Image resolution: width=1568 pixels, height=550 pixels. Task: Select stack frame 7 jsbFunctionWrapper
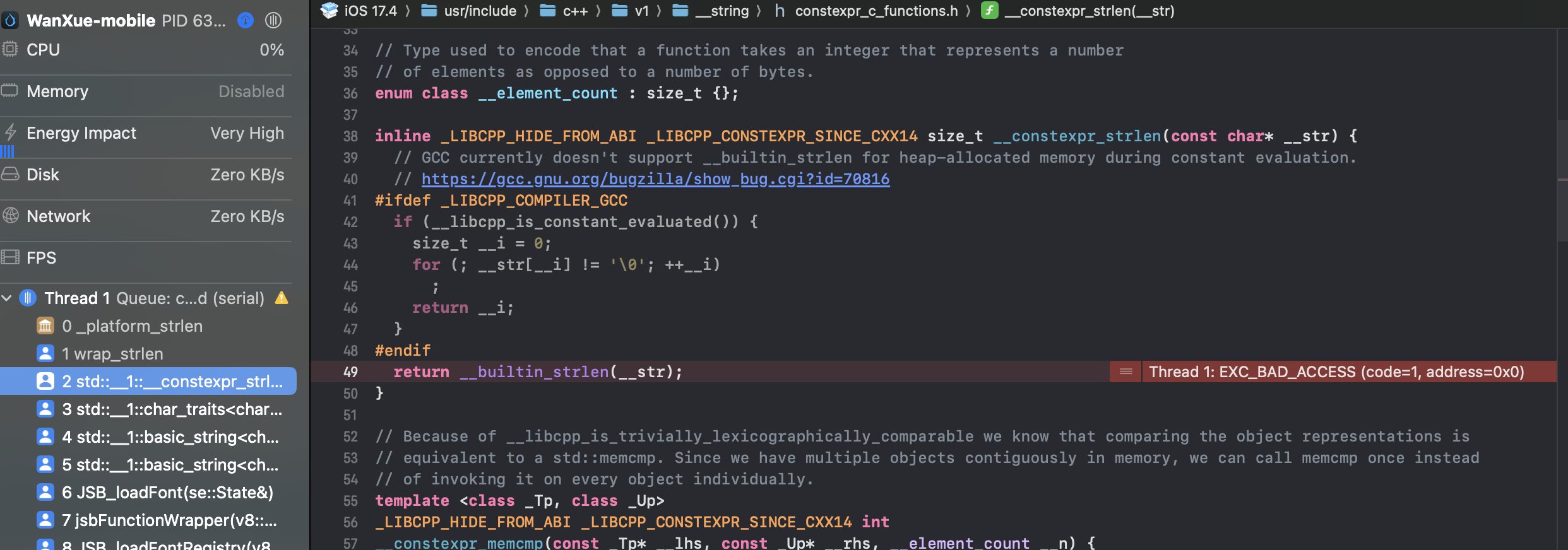pos(148,520)
